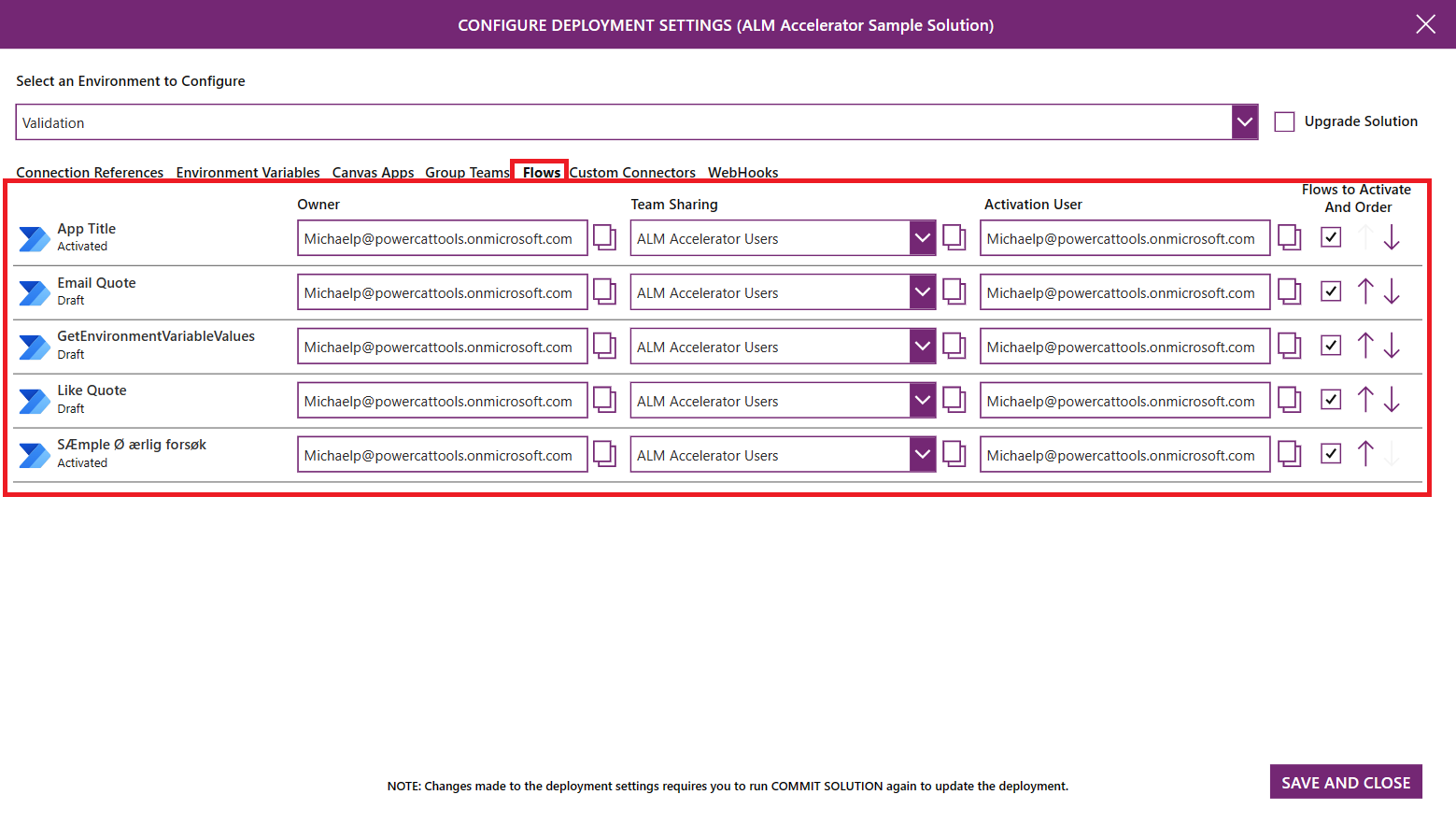Copy Owner value for SÆmple Ø ærlig forsøk flow
This screenshot has width=1456, height=823.
point(605,454)
